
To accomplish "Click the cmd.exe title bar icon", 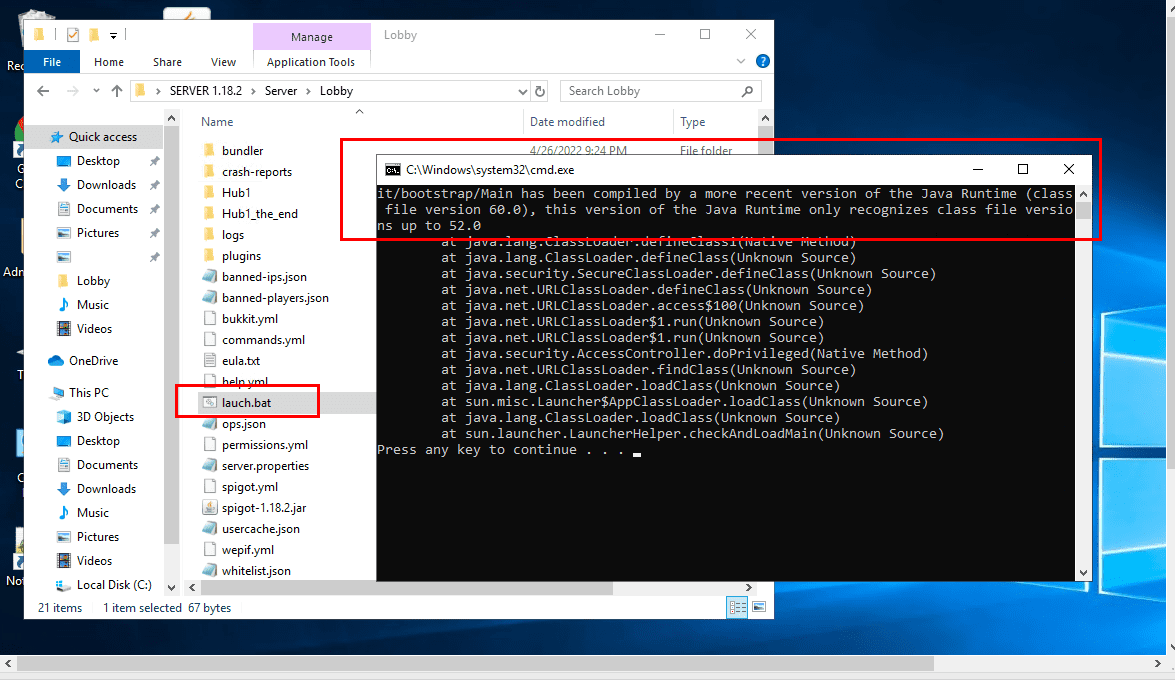I will [392, 170].
